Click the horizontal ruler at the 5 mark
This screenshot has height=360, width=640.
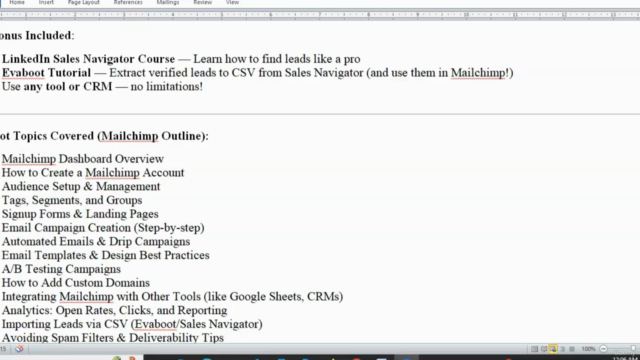point(222,15)
